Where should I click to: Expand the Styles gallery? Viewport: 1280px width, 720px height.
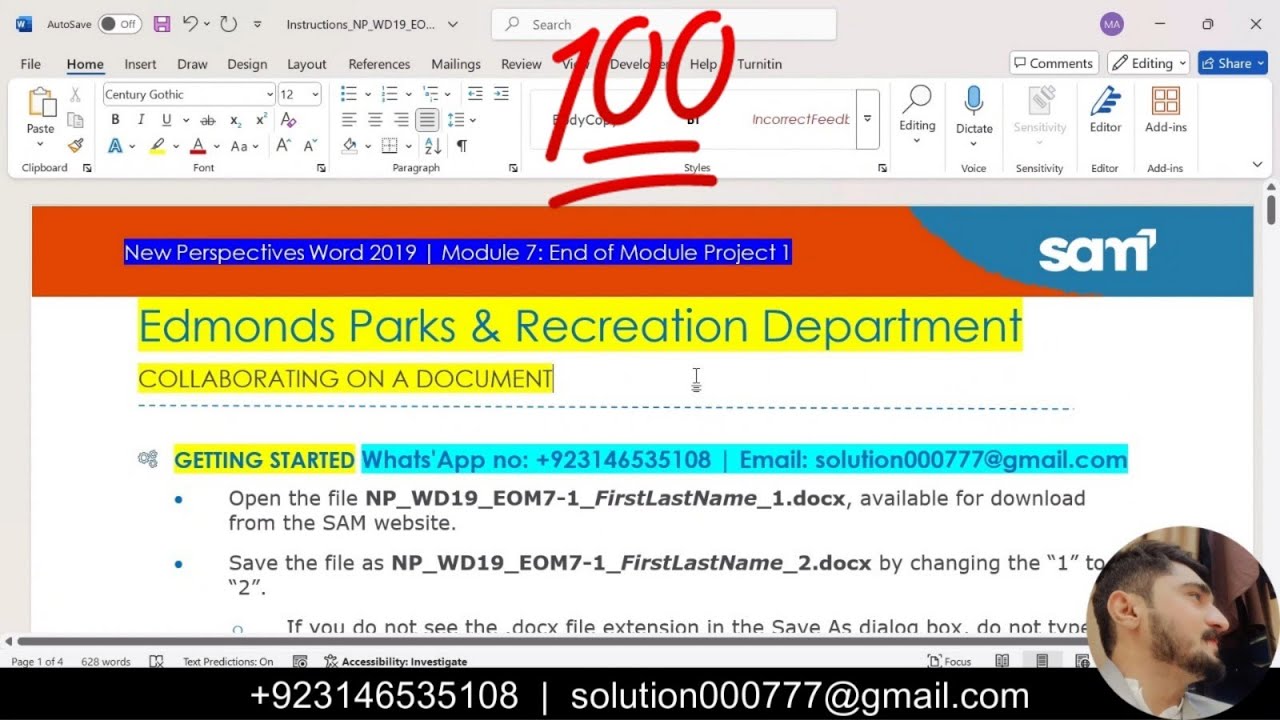coord(867,119)
